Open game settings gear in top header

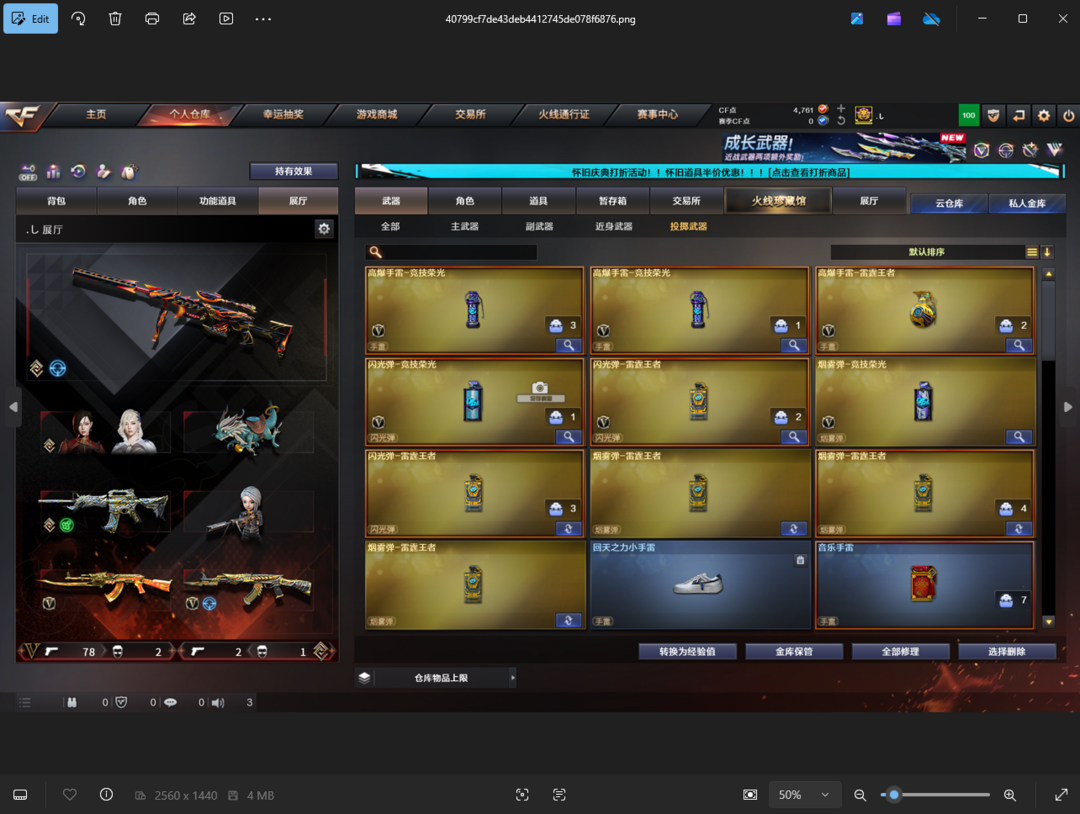tap(1044, 116)
